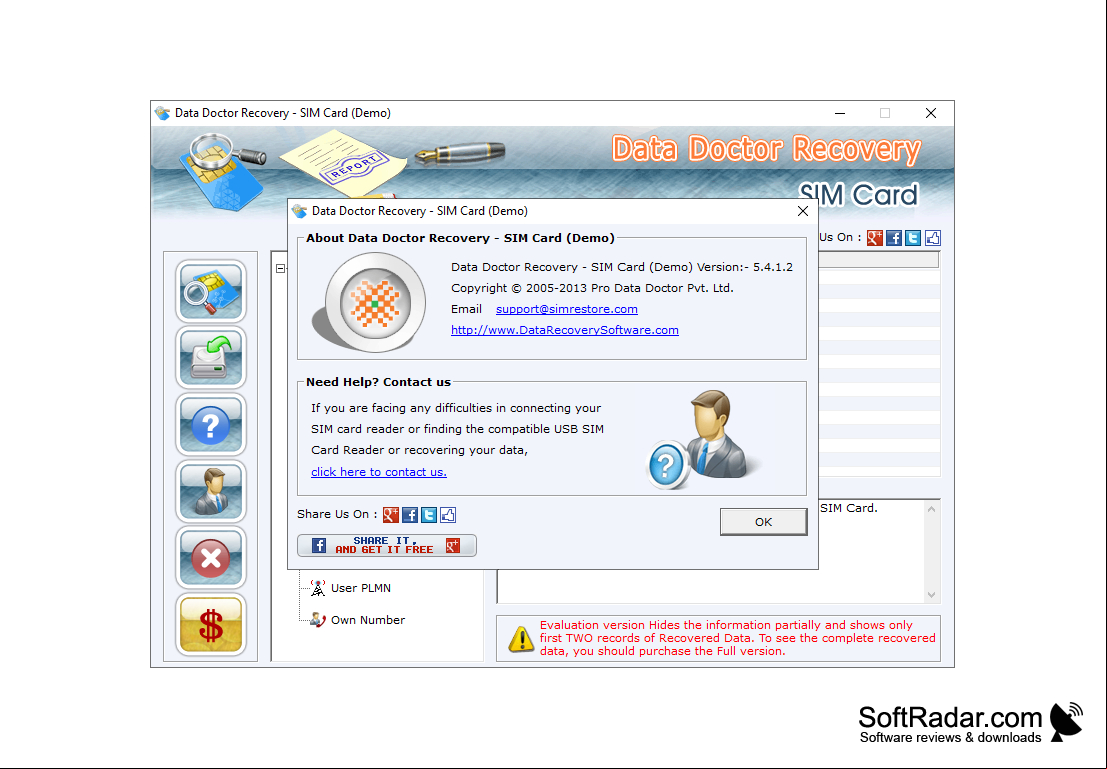This screenshot has width=1107, height=769.
Task: Close the main Data Doctor Recovery window
Action: (x=931, y=113)
